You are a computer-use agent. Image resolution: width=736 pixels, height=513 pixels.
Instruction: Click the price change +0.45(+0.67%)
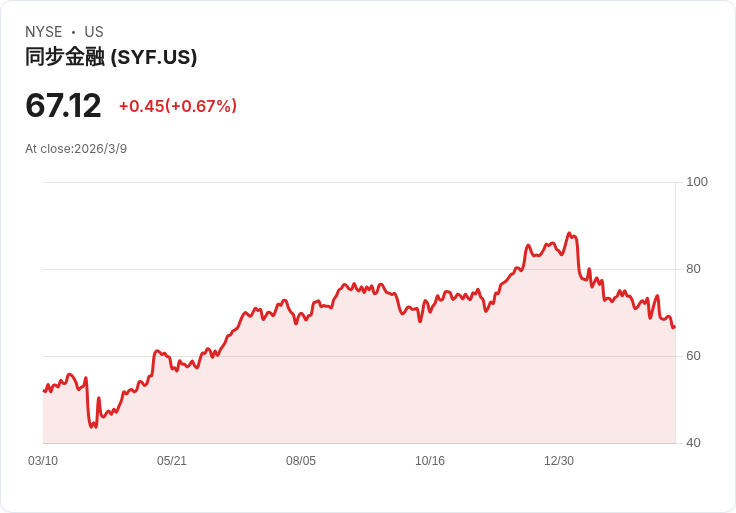(178, 106)
